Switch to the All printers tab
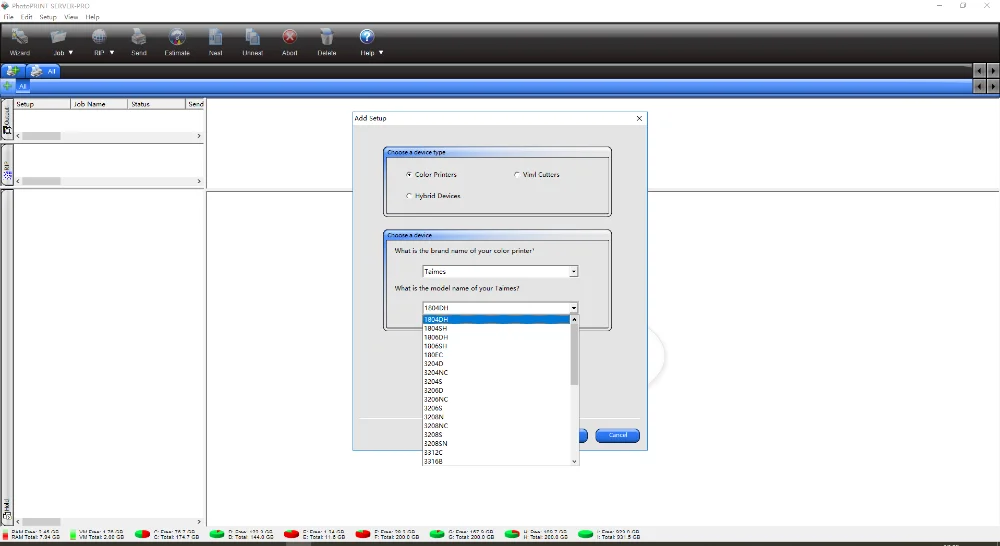The height and width of the screenshot is (546, 1000). [x=43, y=71]
